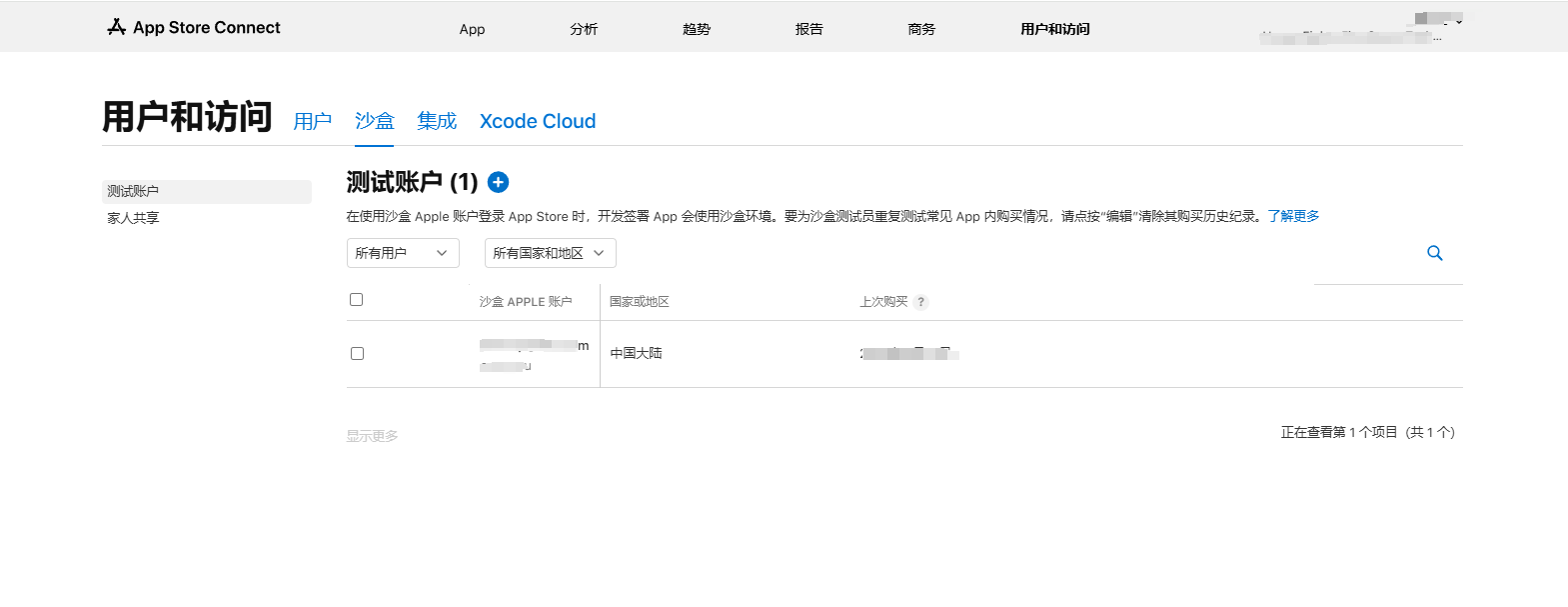
Task: Tick the select-all checkbox in header
Action: point(356,299)
